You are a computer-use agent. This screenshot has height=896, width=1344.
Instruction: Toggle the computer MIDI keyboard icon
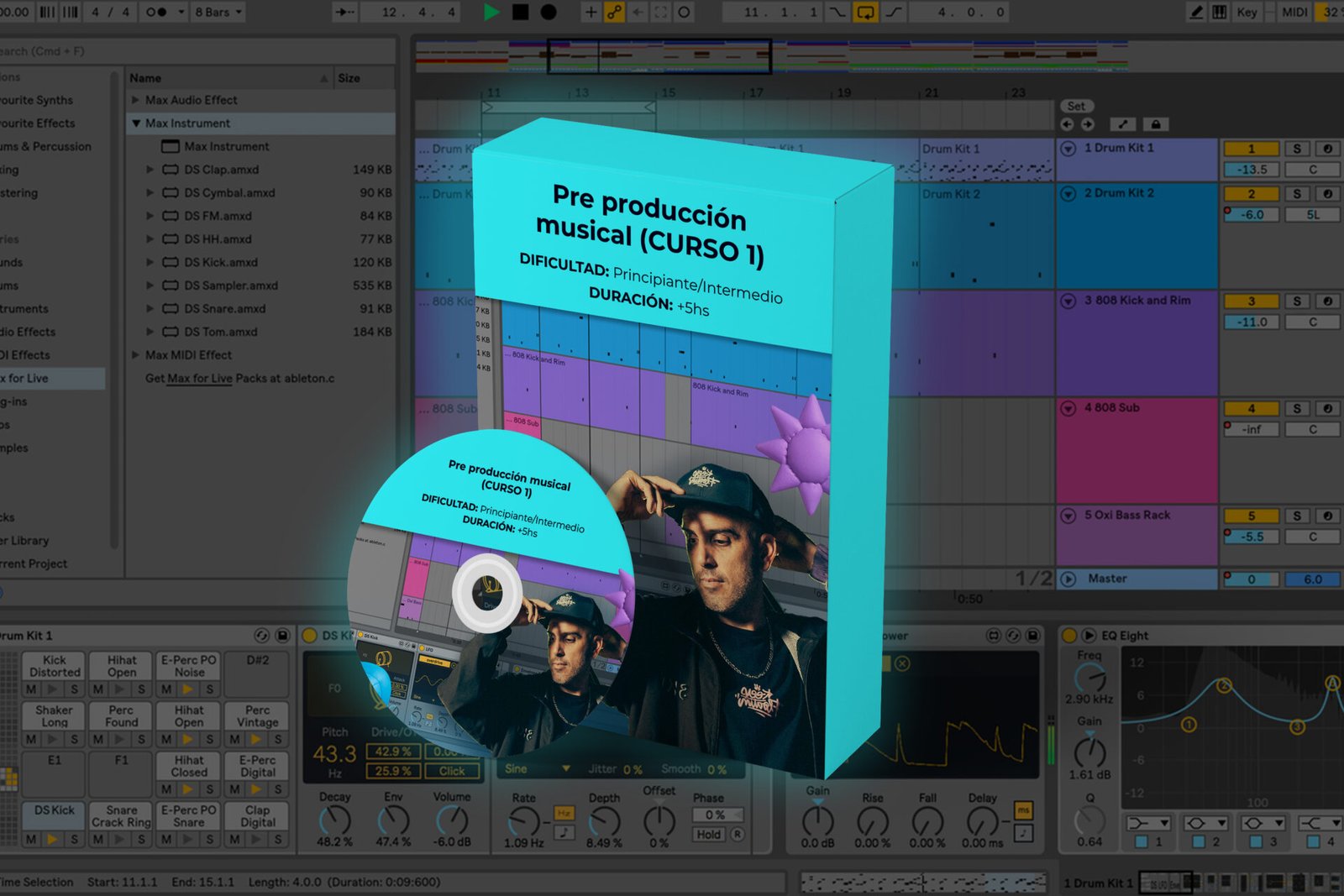click(x=1219, y=12)
